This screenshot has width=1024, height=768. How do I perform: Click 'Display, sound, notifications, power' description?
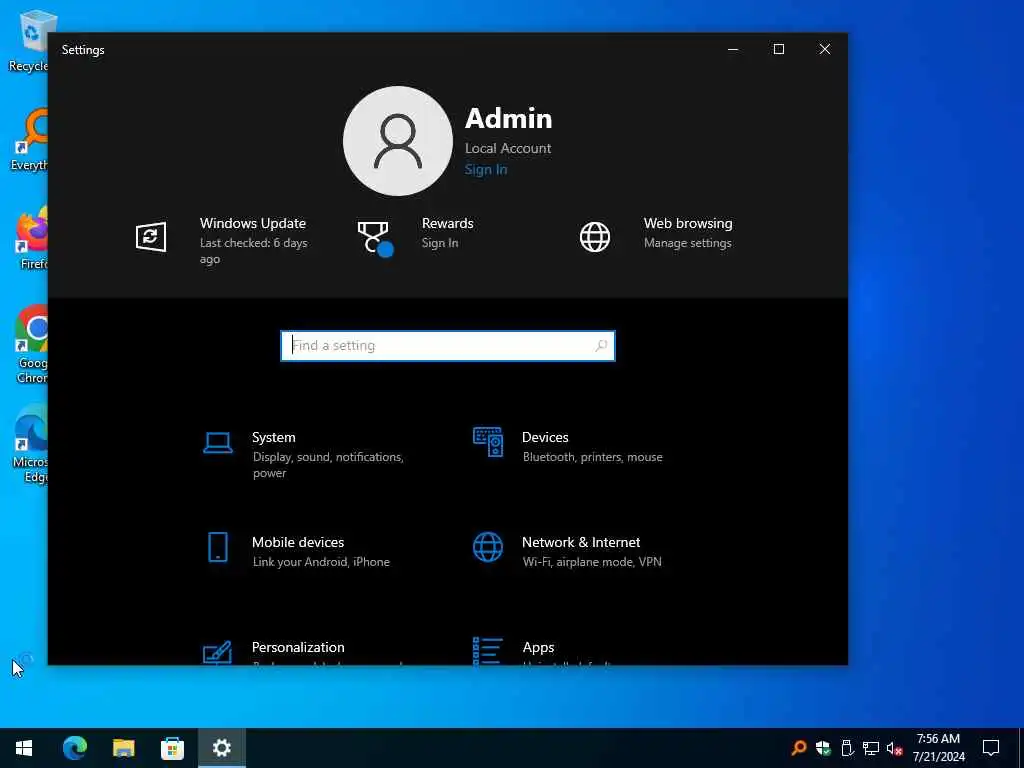[328, 465]
